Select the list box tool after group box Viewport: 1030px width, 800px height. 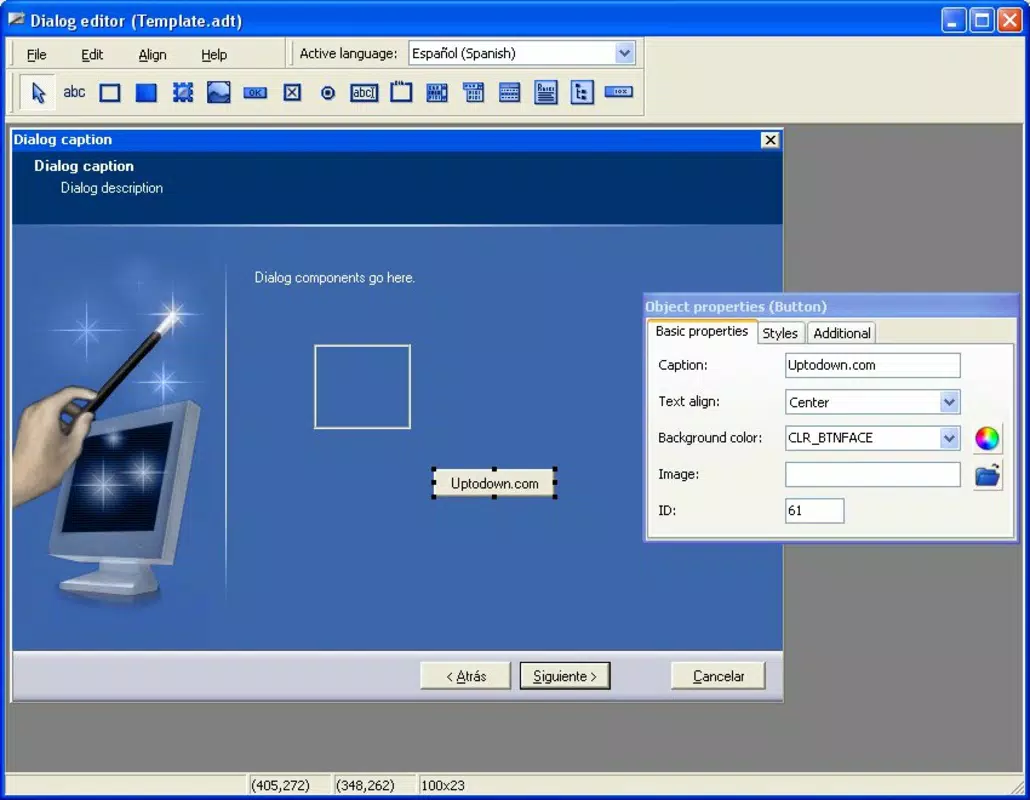pos(437,93)
